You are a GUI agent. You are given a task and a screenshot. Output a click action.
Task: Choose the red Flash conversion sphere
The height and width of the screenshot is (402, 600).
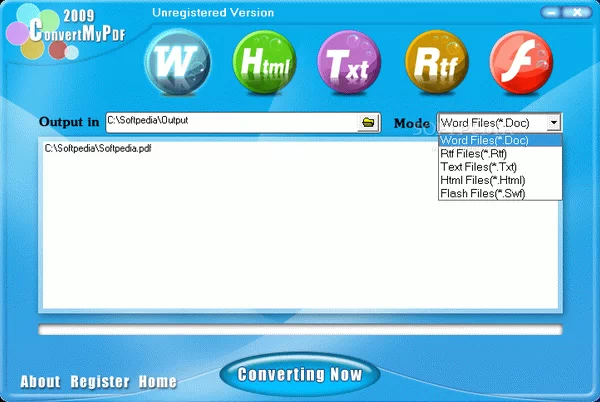tap(521, 62)
